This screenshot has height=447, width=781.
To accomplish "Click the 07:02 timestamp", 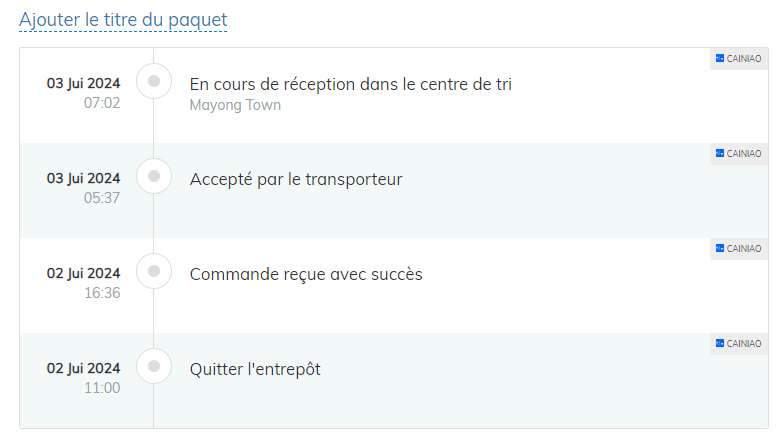I will point(102,103).
